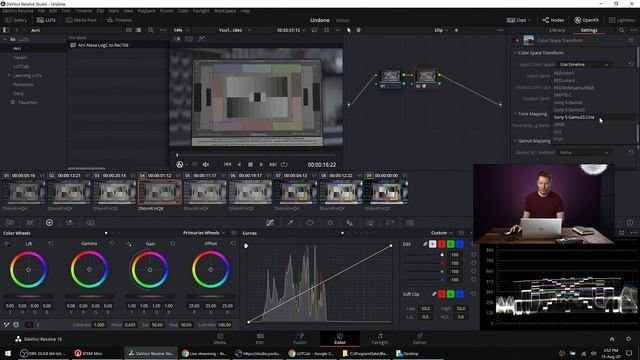Select the Color Wheels palette icon

49,222
